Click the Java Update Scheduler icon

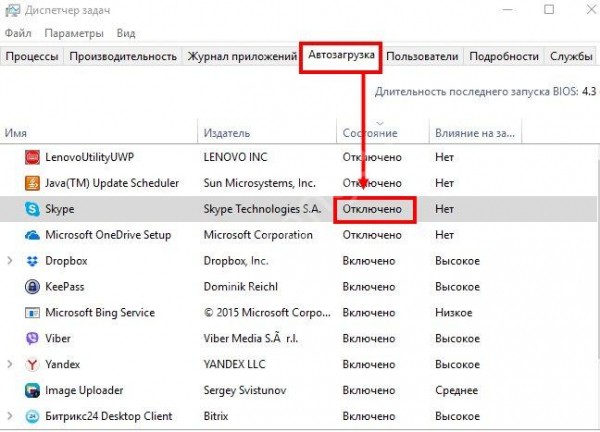click(x=32, y=183)
